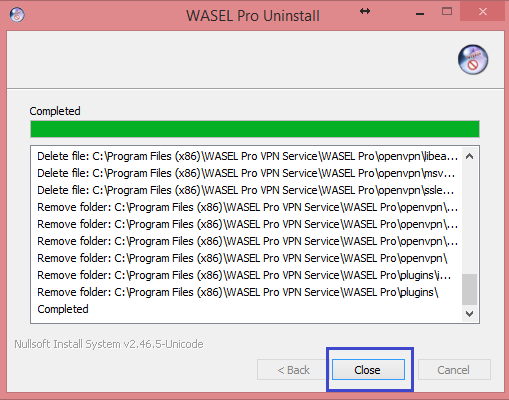Viewport: 509px width, 400px height.
Task: Maximize the WASEL Pro Uninstall window
Action: 447,12
